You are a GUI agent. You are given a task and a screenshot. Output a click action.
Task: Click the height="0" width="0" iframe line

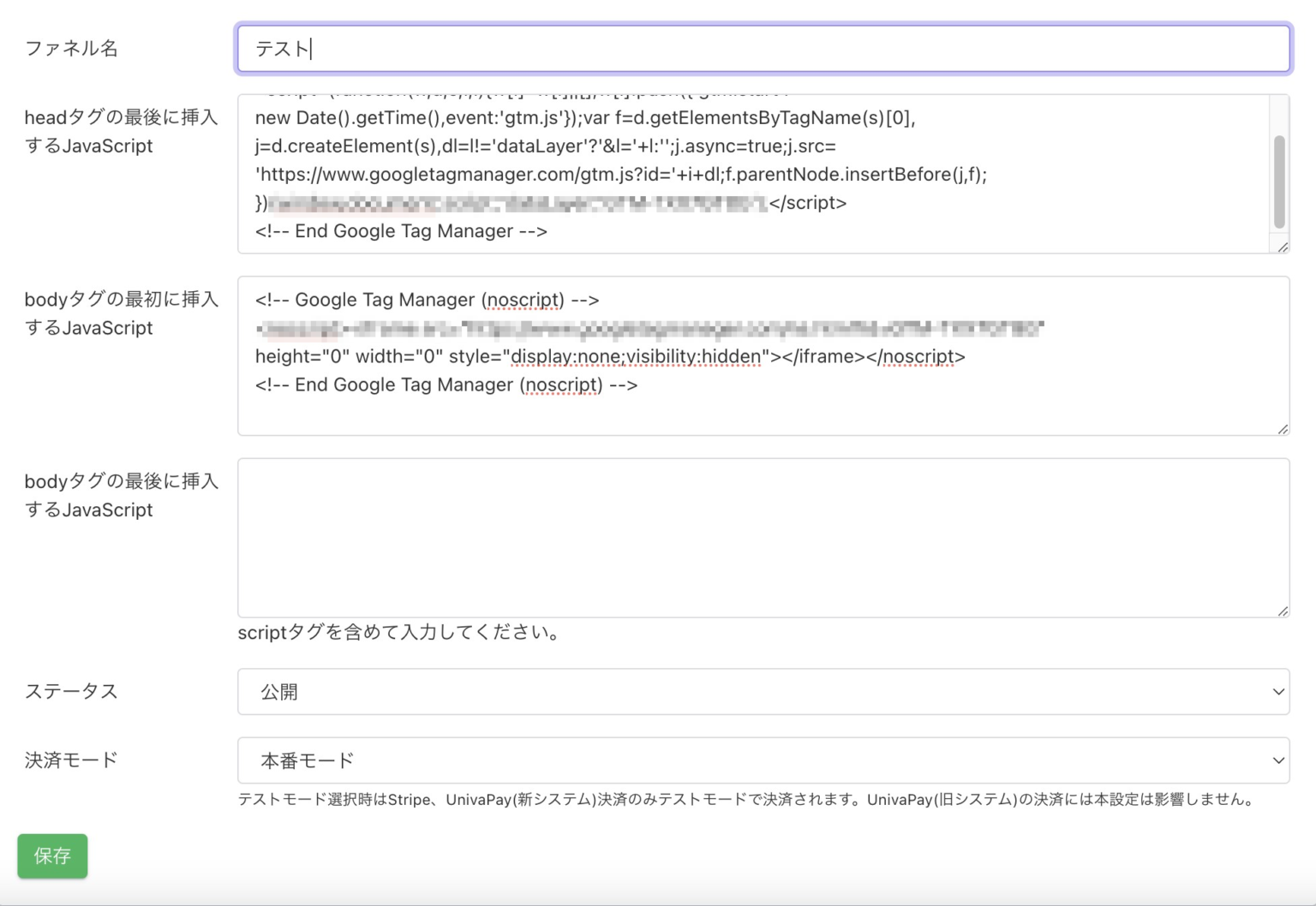[609, 356]
